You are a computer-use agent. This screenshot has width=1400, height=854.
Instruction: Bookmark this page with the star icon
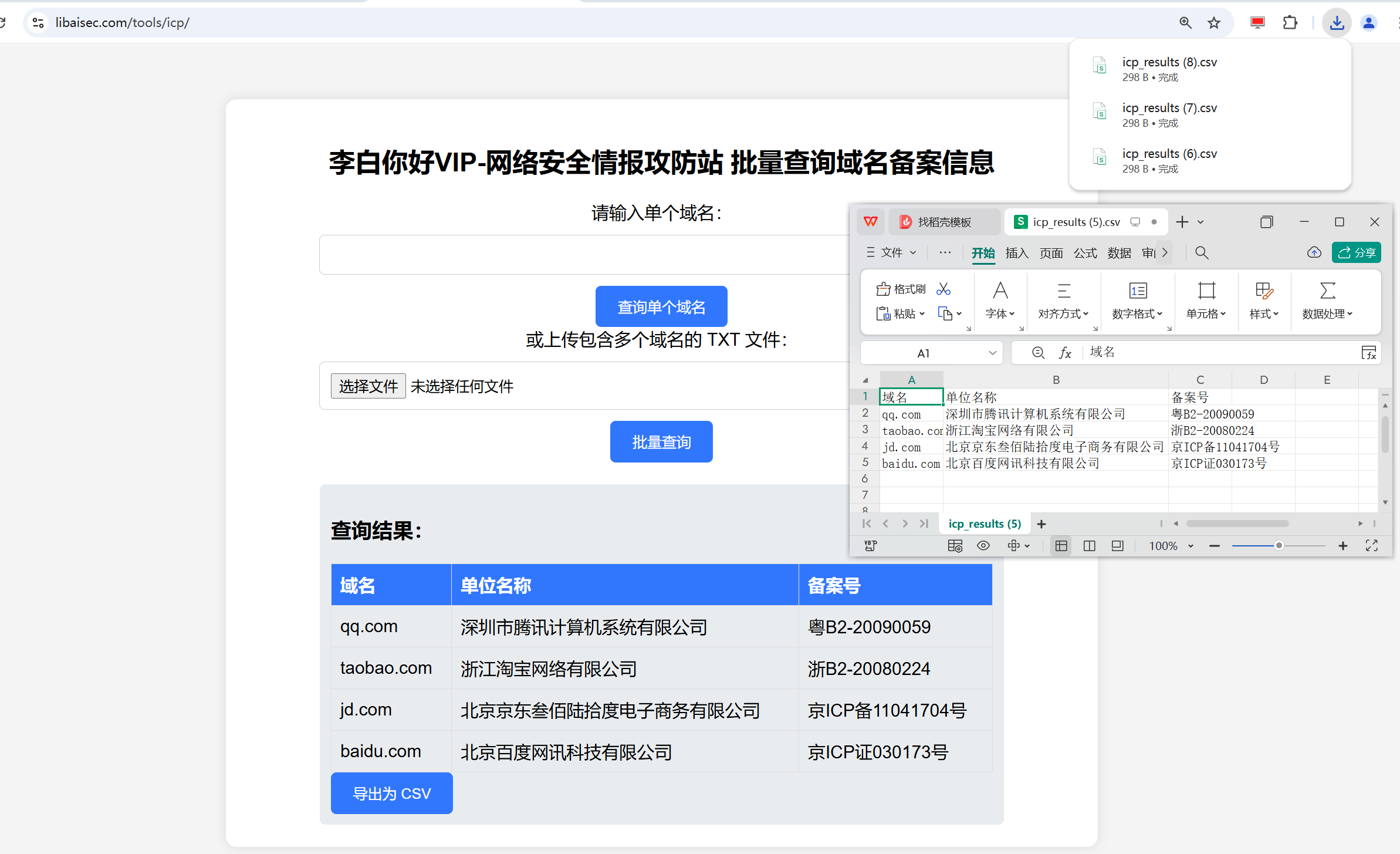(1214, 22)
